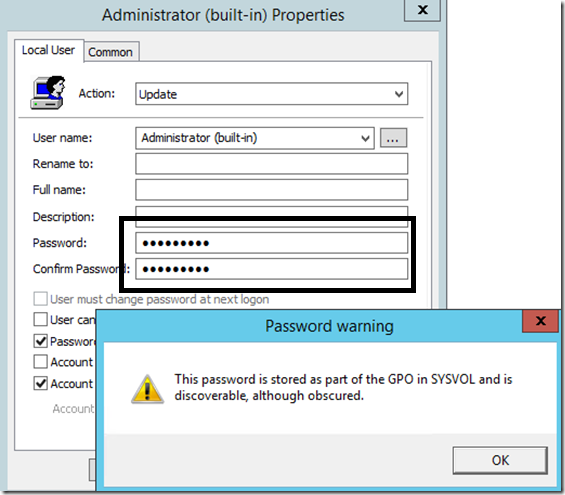Click the browse ellipsis button
Viewport: 565px width, 495px height.
pos(393,138)
